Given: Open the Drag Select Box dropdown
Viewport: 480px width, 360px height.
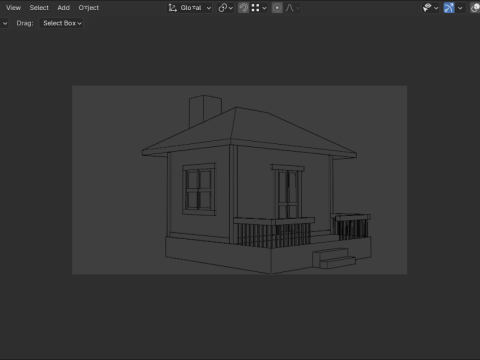Looking at the screenshot, I should (x=62, y=23).
